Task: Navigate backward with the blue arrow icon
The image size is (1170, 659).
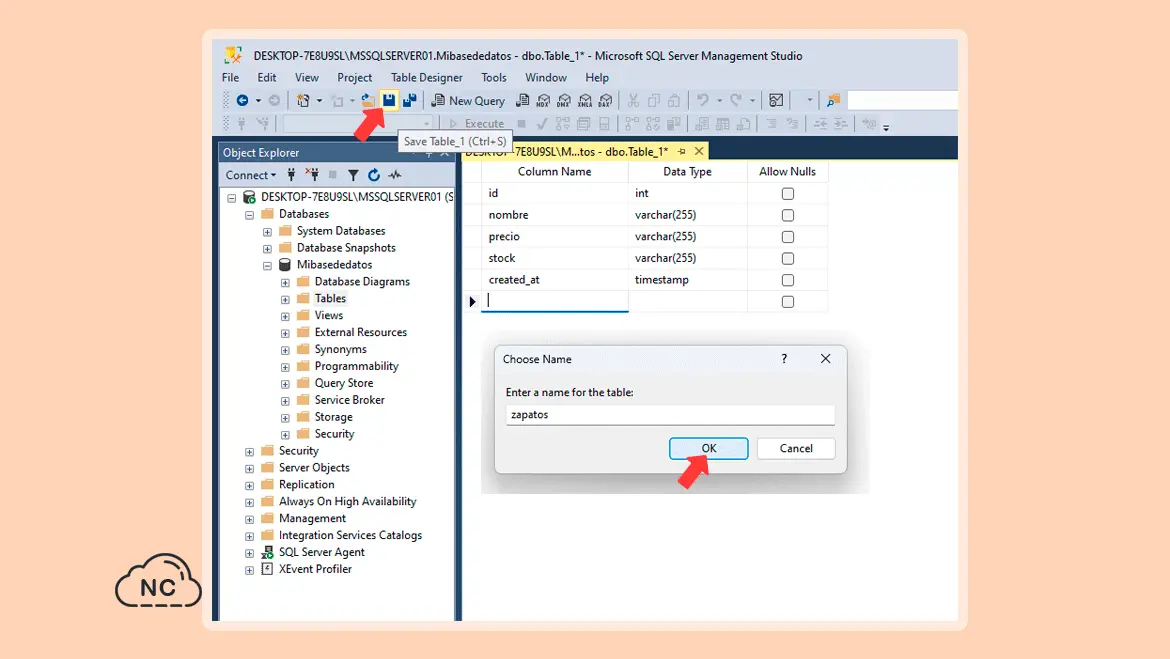Action: tap(243, 100)
